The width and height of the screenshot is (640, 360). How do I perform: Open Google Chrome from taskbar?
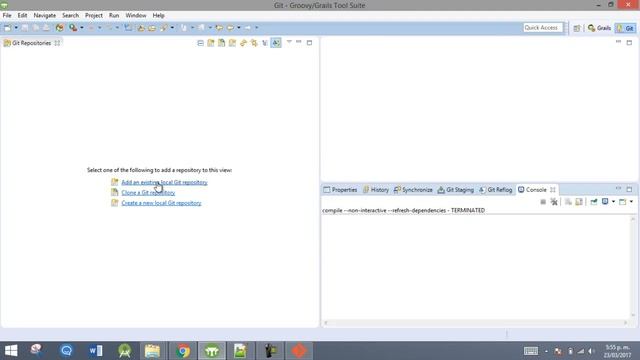coord(183,351)
